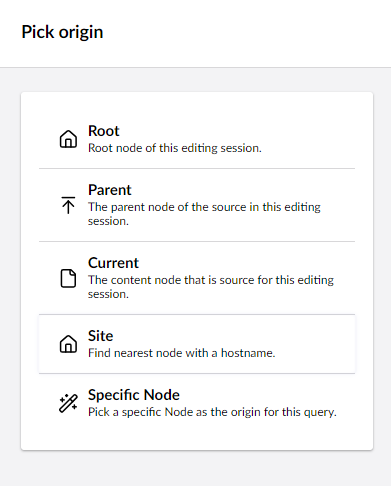Viewport: 391px width, 486px height.
Task: Click the magic wand icon for Specific Node
Action: [x=68, y=403]
